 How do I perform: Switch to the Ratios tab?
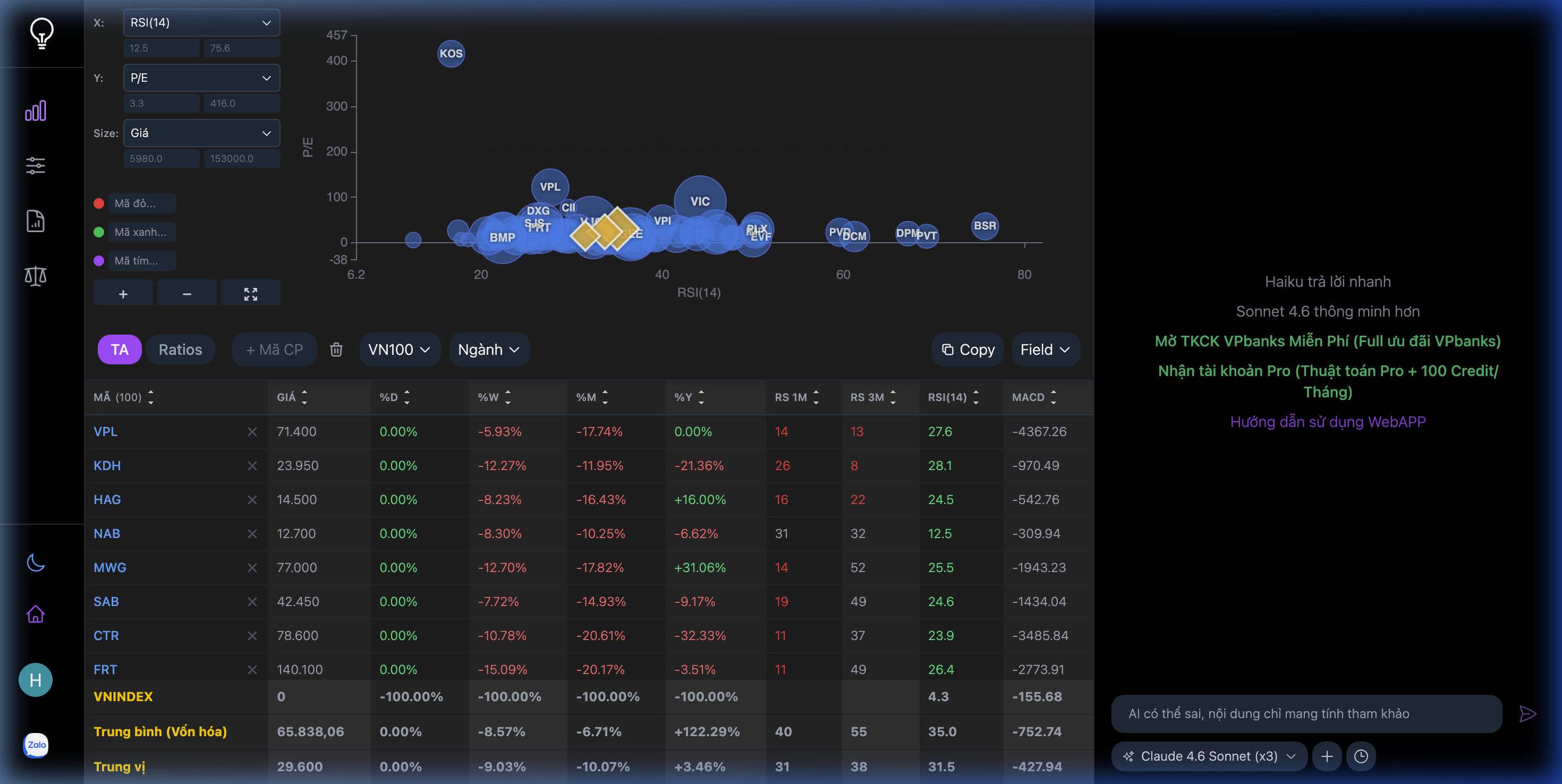pyautogui.click(x=180, y=350)
